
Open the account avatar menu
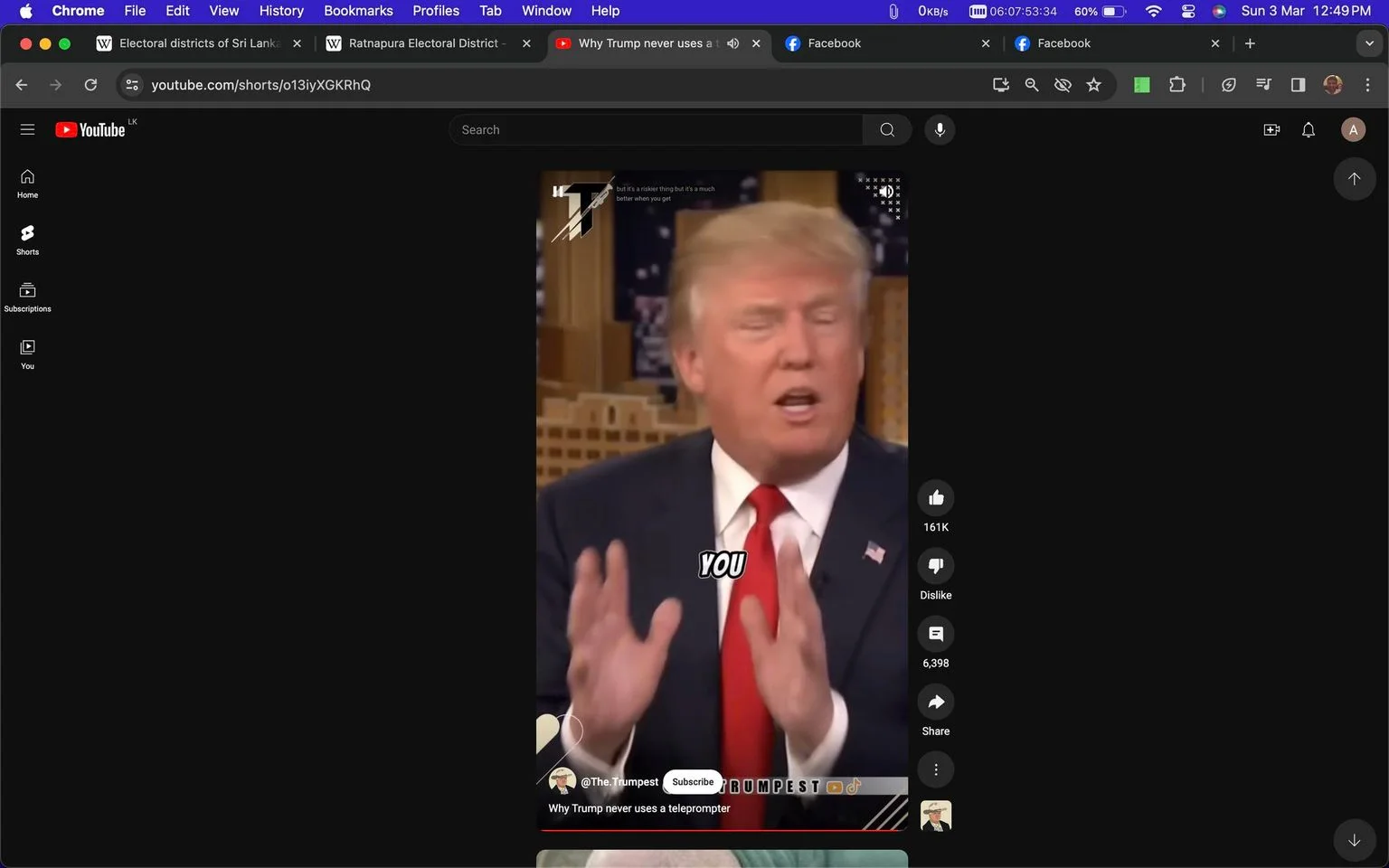(x=1353, y=129)
